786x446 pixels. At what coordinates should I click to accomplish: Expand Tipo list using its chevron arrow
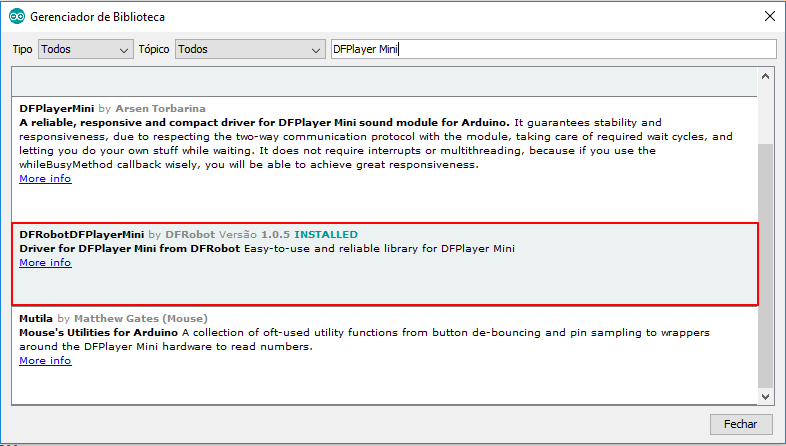coord(124,50)
